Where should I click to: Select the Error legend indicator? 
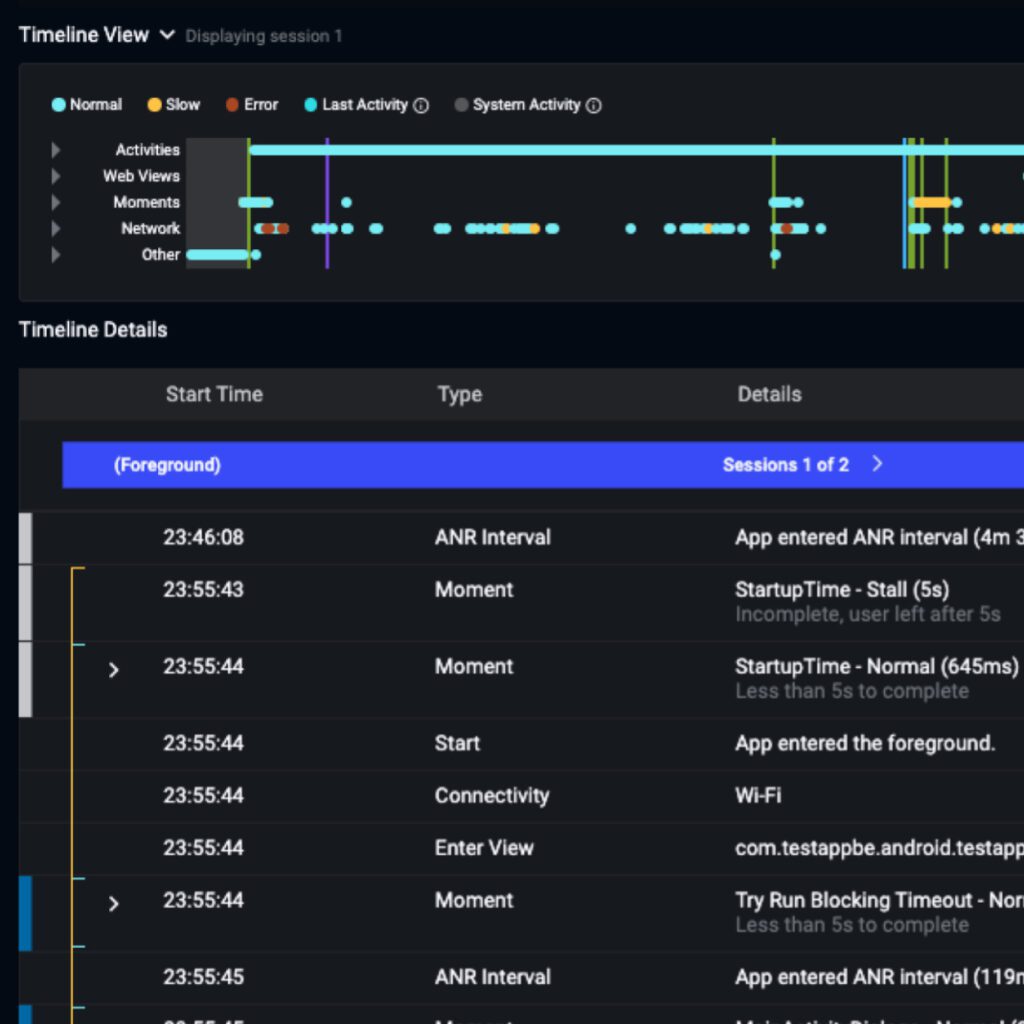pos(232,105)
